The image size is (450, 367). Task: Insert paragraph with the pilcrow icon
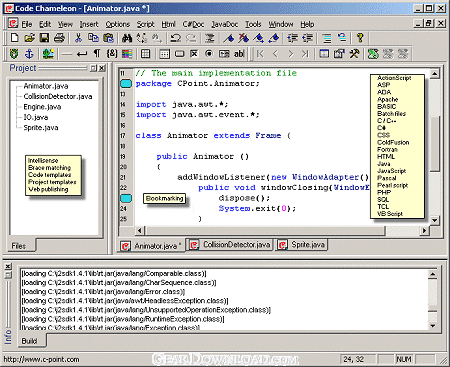[97, 54]
